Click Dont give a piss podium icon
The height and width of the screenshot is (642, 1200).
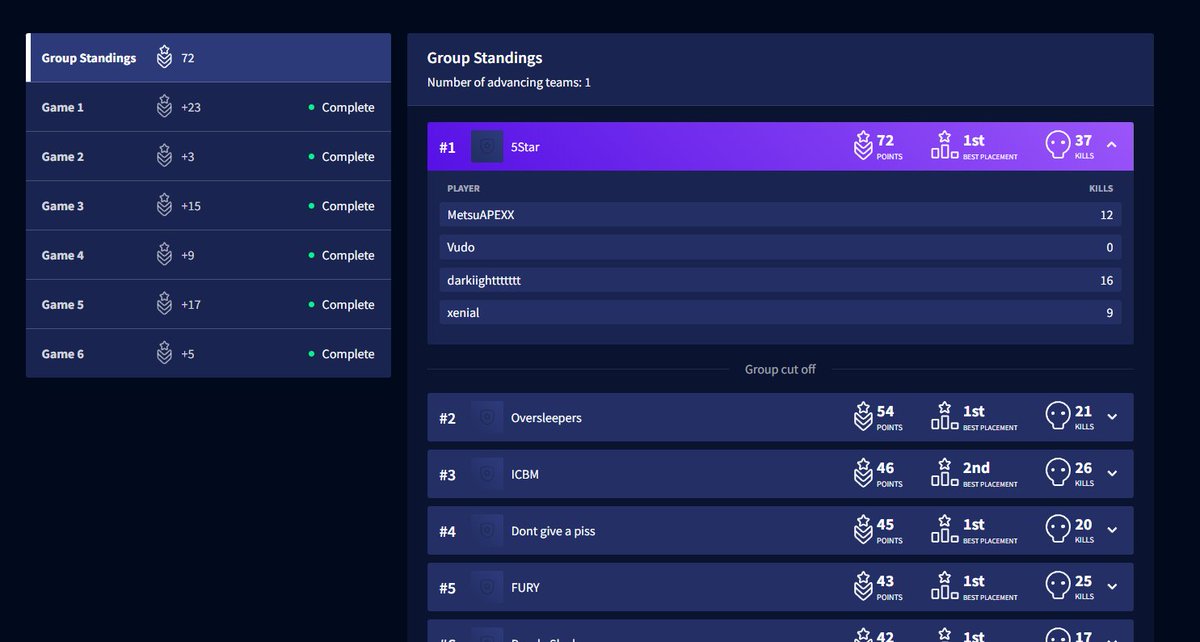(x=945, y=529)
